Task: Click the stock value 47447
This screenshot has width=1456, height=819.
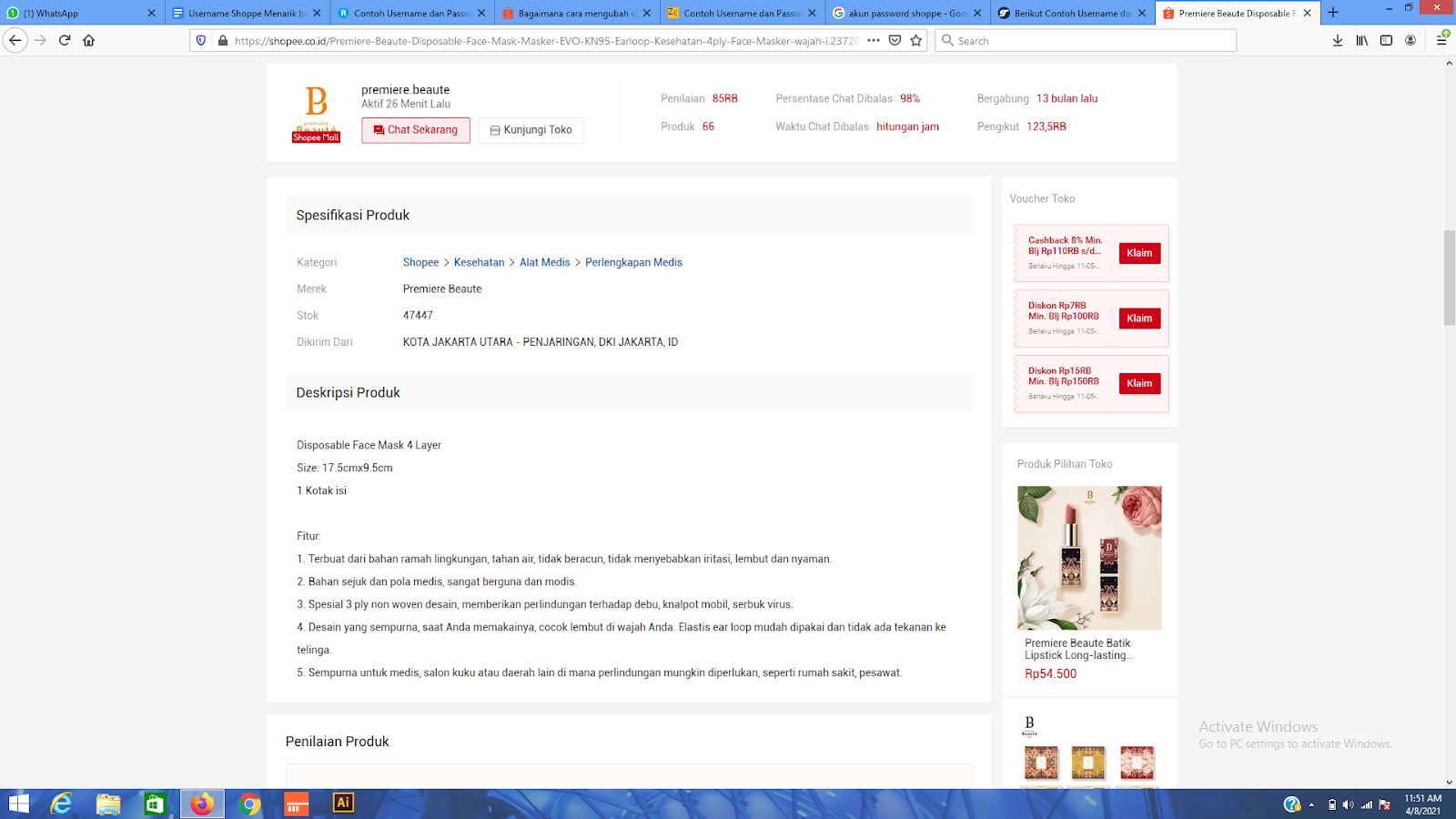Action: pos(418,315)
